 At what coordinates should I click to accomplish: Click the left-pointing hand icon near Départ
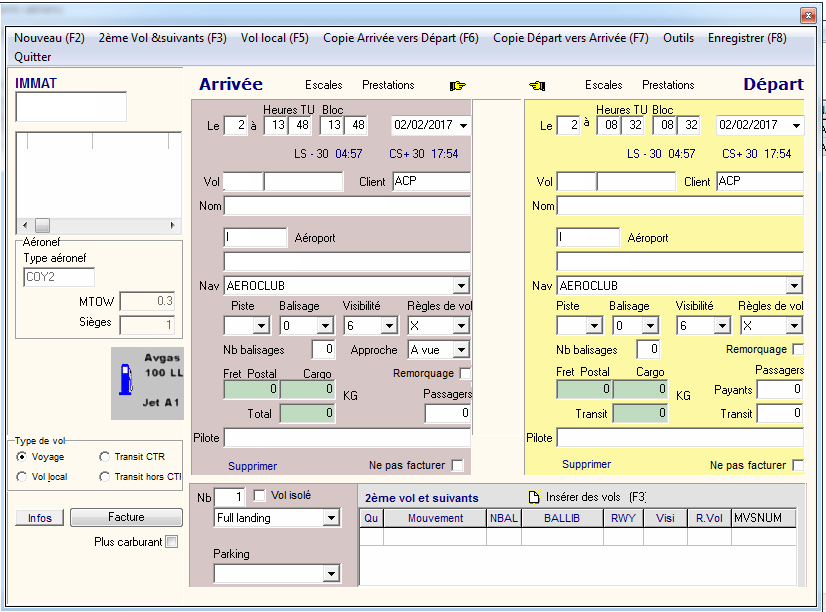(536, 86)
